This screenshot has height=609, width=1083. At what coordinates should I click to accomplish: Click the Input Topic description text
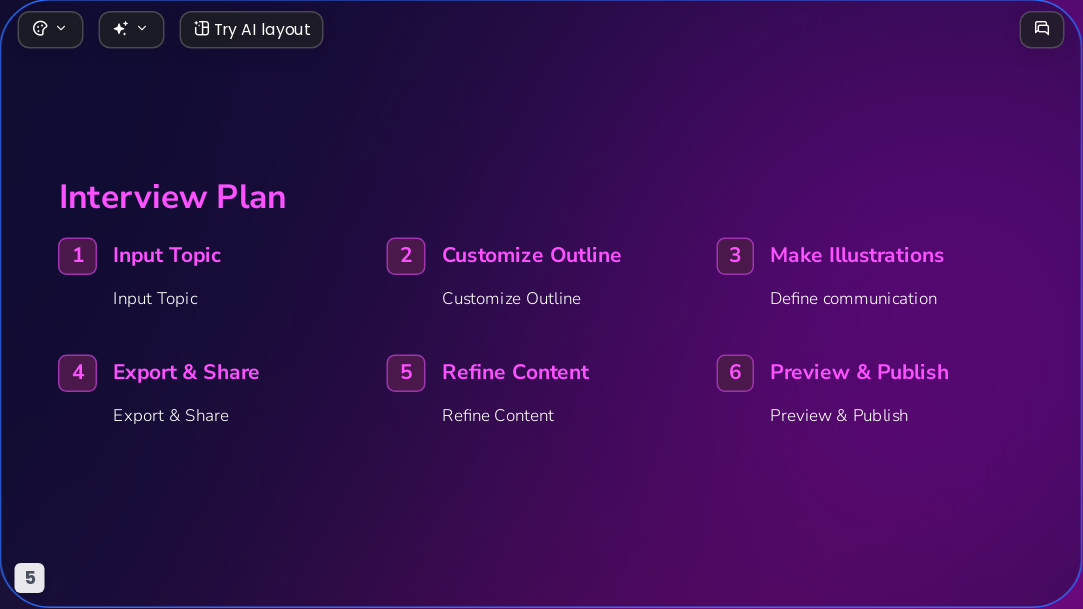155,299
